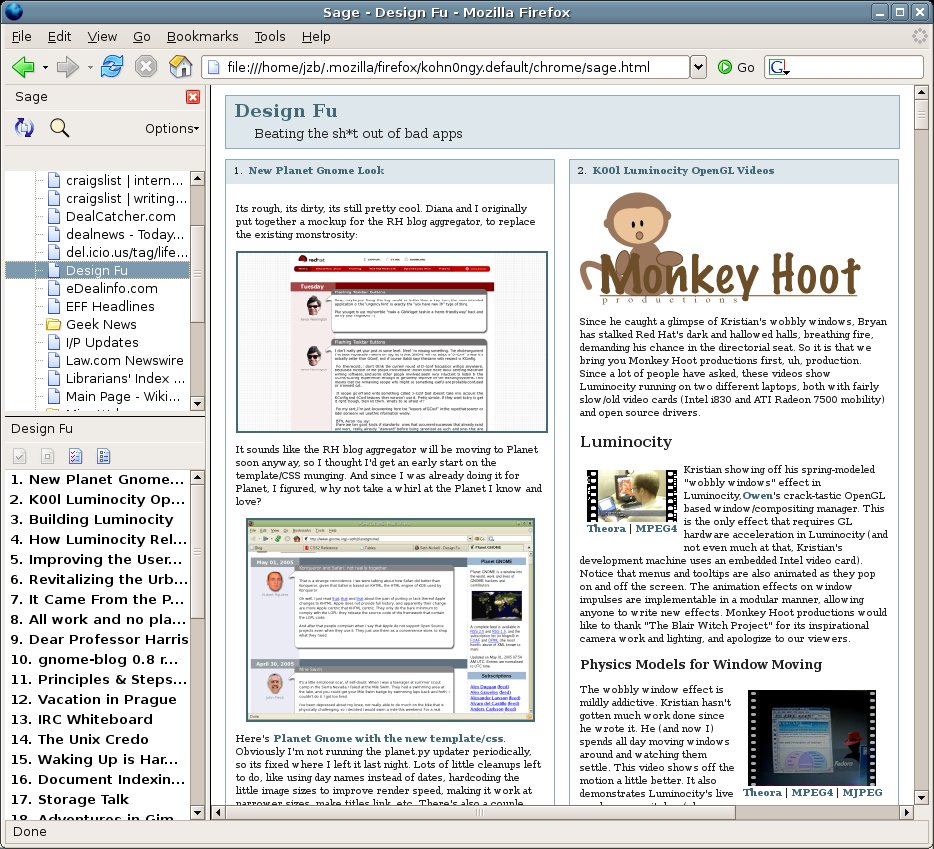Open the Help menu
934x849 pixels.
[316, 37]
